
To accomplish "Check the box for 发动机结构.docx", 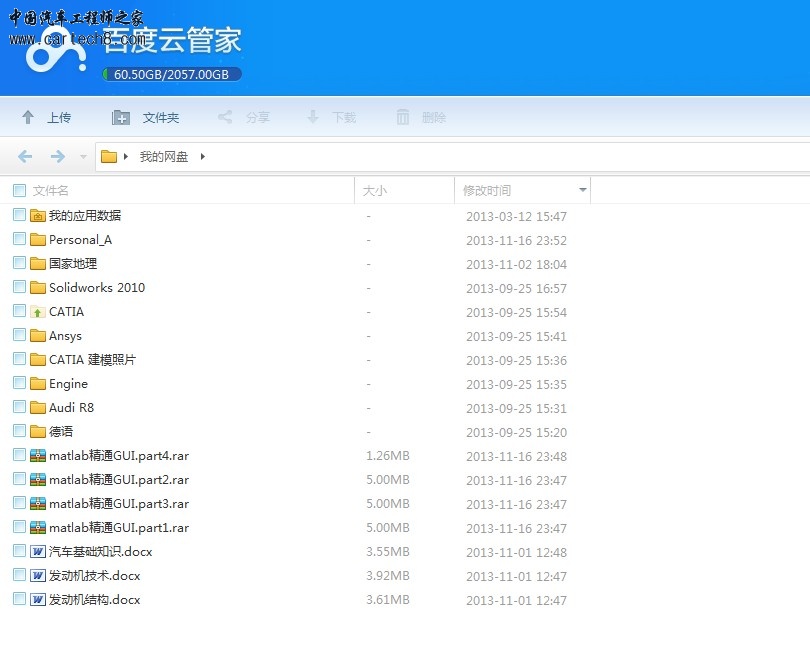I will tap(20, 598).
